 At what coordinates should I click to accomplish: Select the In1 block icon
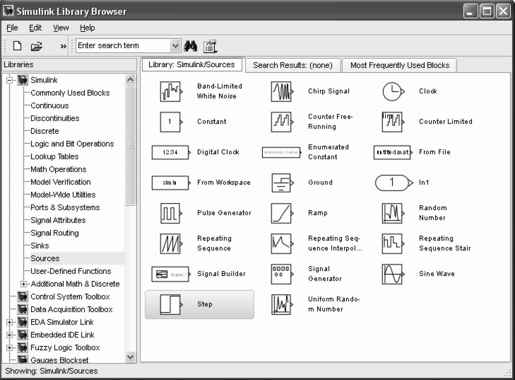pyautogui.click(x=394, y=183)
